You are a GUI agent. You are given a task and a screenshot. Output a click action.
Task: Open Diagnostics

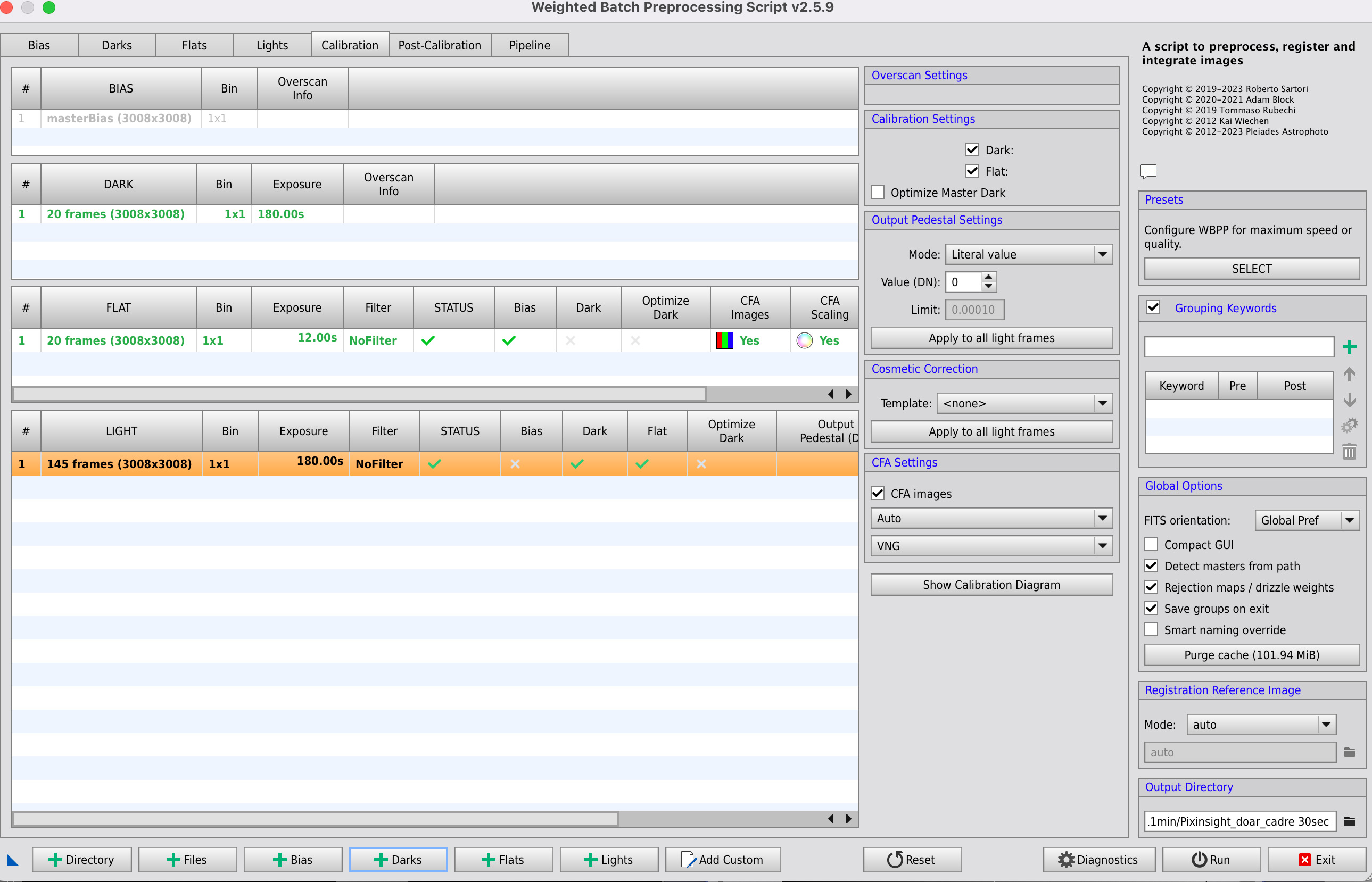[x=1099, y=860]
